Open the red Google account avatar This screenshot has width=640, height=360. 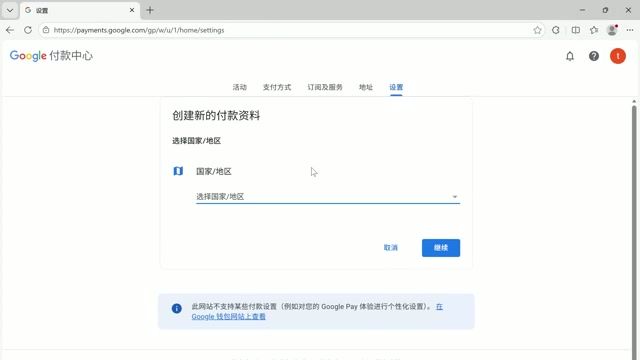tap(618, 56)
